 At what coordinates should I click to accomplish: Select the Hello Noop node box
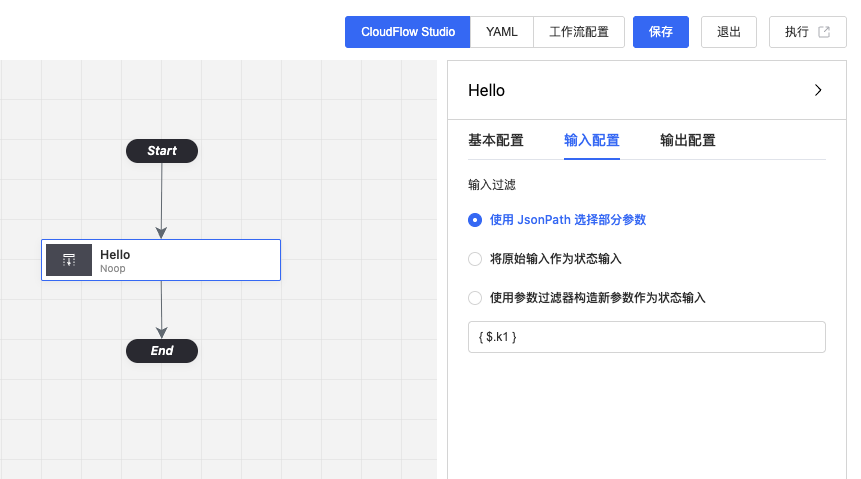[161, 260]
